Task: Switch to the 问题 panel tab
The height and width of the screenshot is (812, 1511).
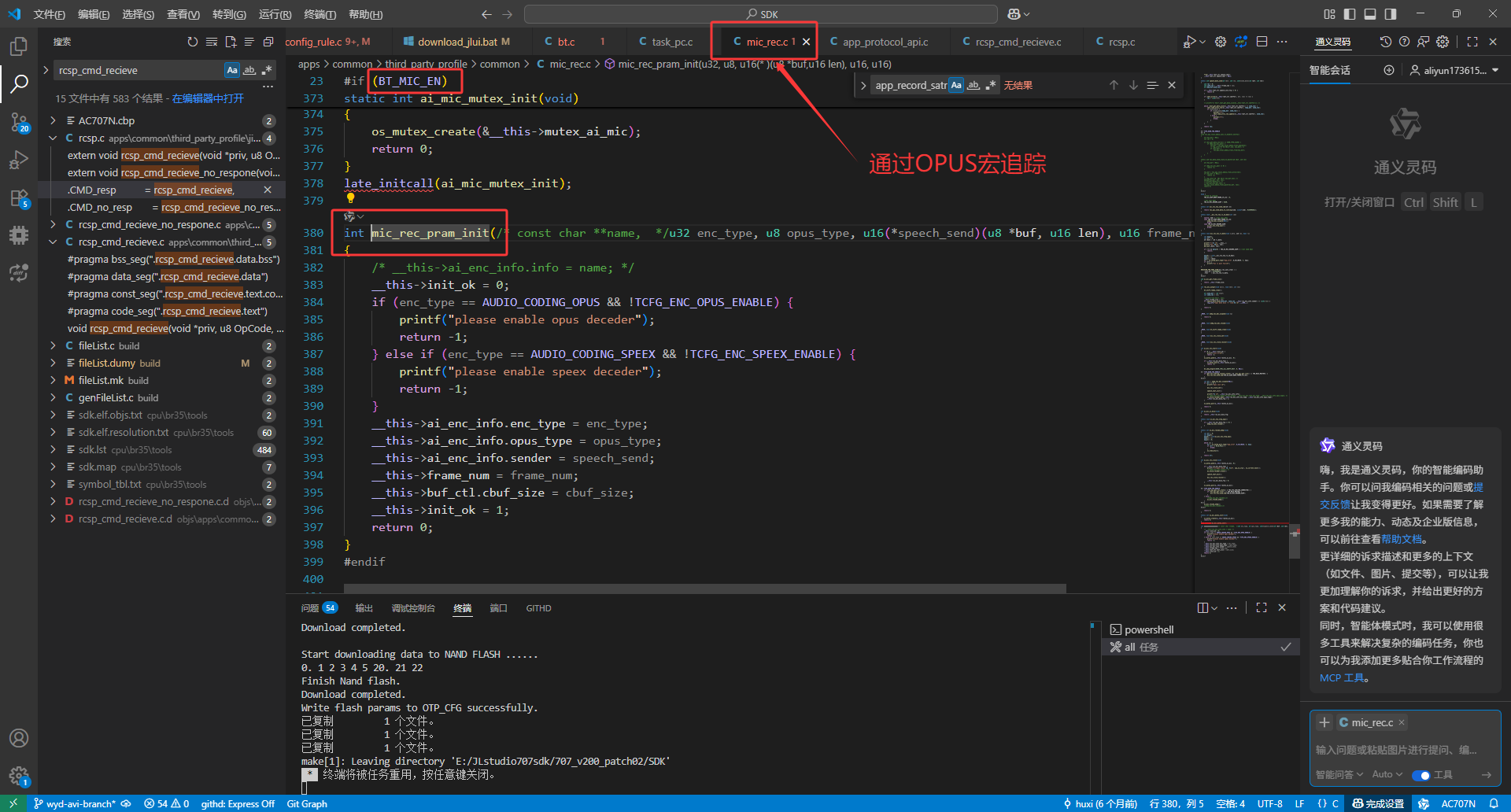Action: point(310,607)
